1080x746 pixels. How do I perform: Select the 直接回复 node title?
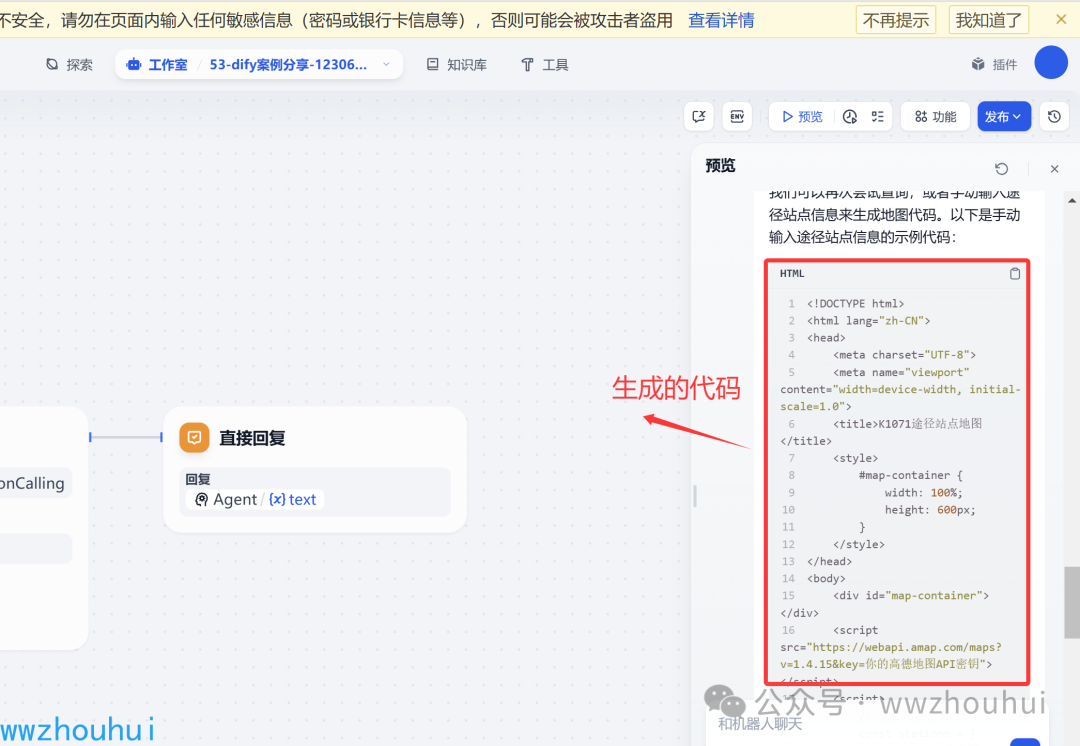(252, 438)
